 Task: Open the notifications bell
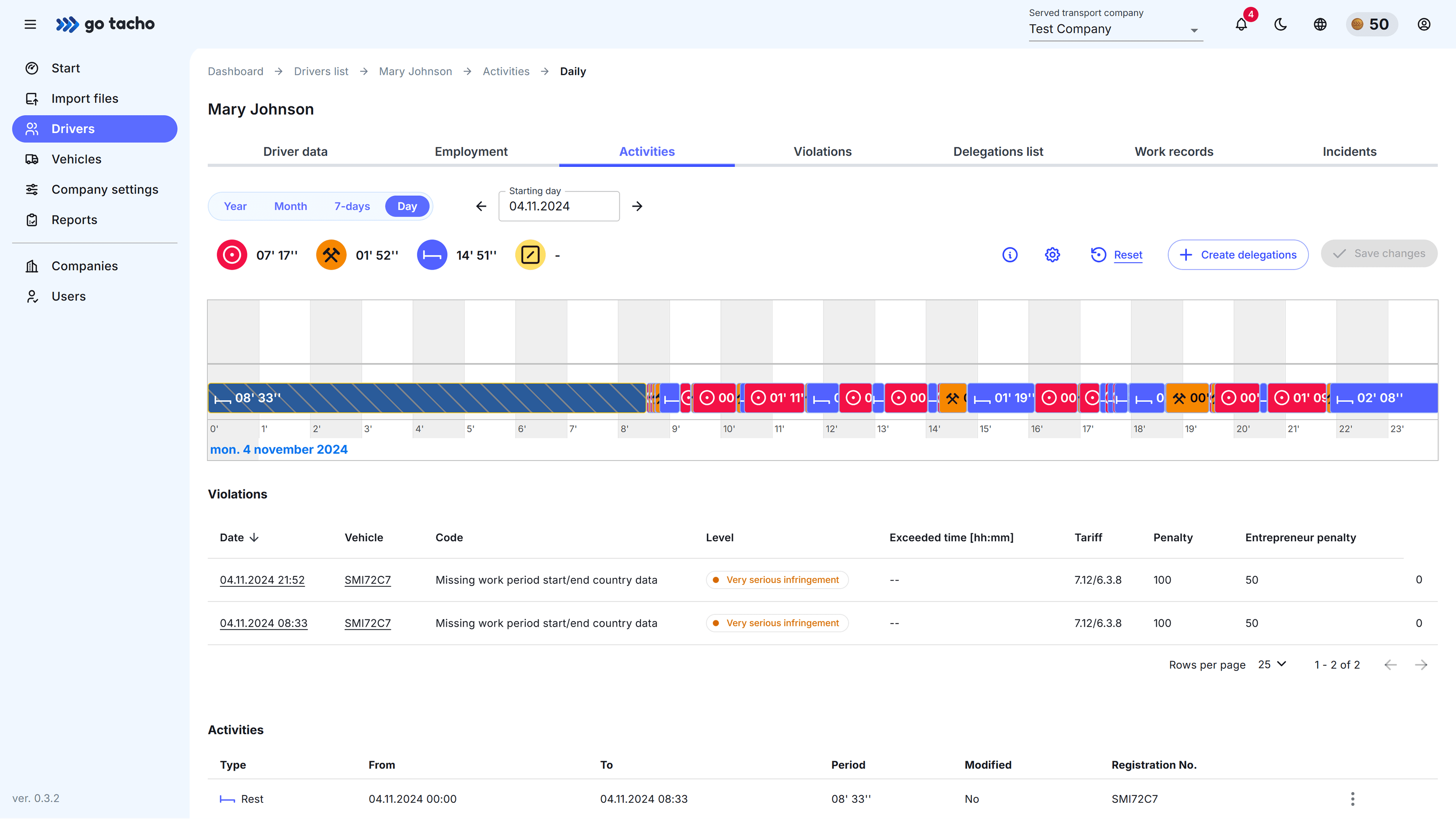coord(1241,24)
